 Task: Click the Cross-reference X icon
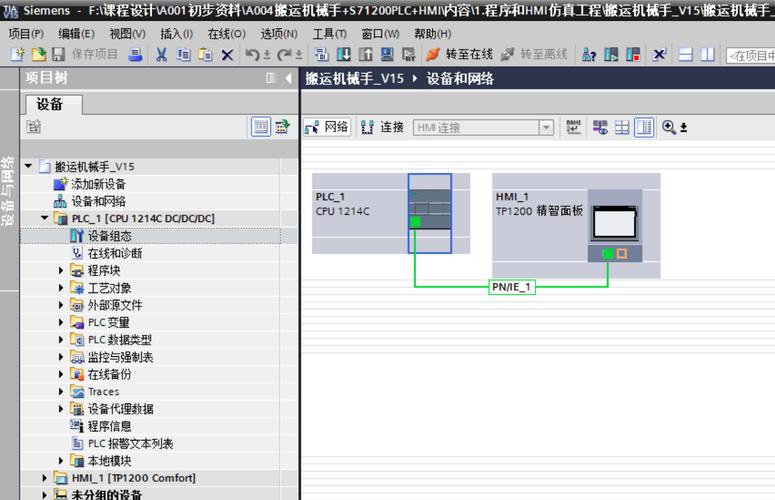tap(659, 54)
